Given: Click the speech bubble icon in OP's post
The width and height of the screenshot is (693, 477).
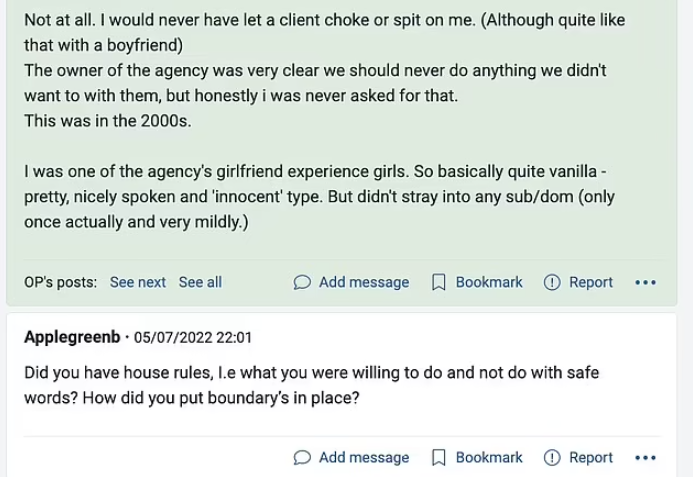Looking at the screenshot, I should pyautogui.click(x=302, y=283).
